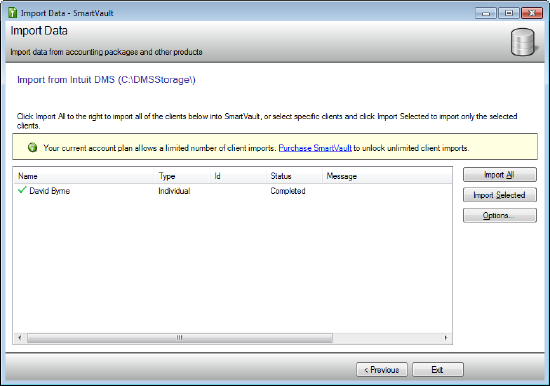Screen dimensions: 550x386
Task: Click the Message column header
Action: [387, 176]
